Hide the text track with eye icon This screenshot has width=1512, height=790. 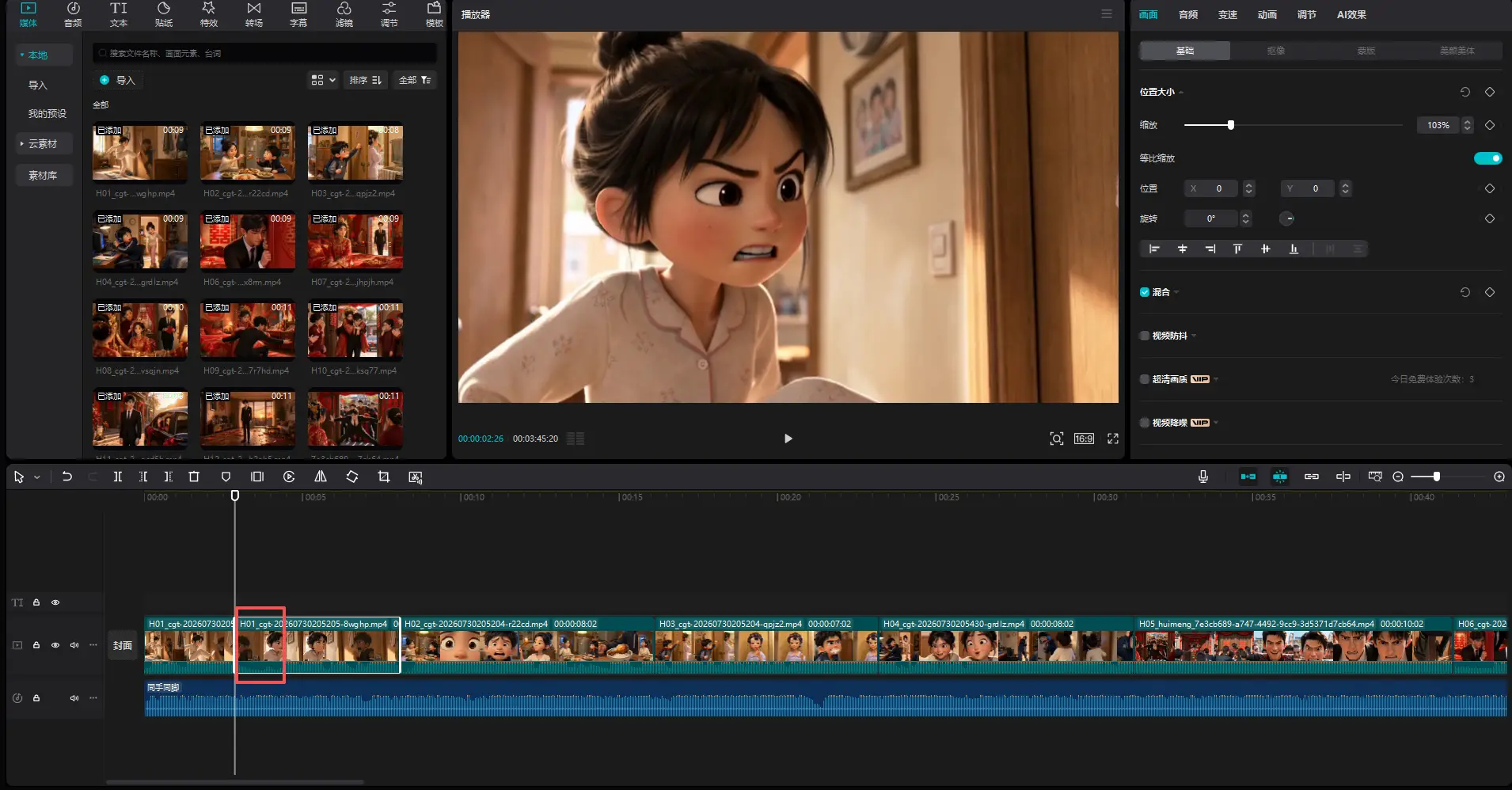[x=55, y=602]
